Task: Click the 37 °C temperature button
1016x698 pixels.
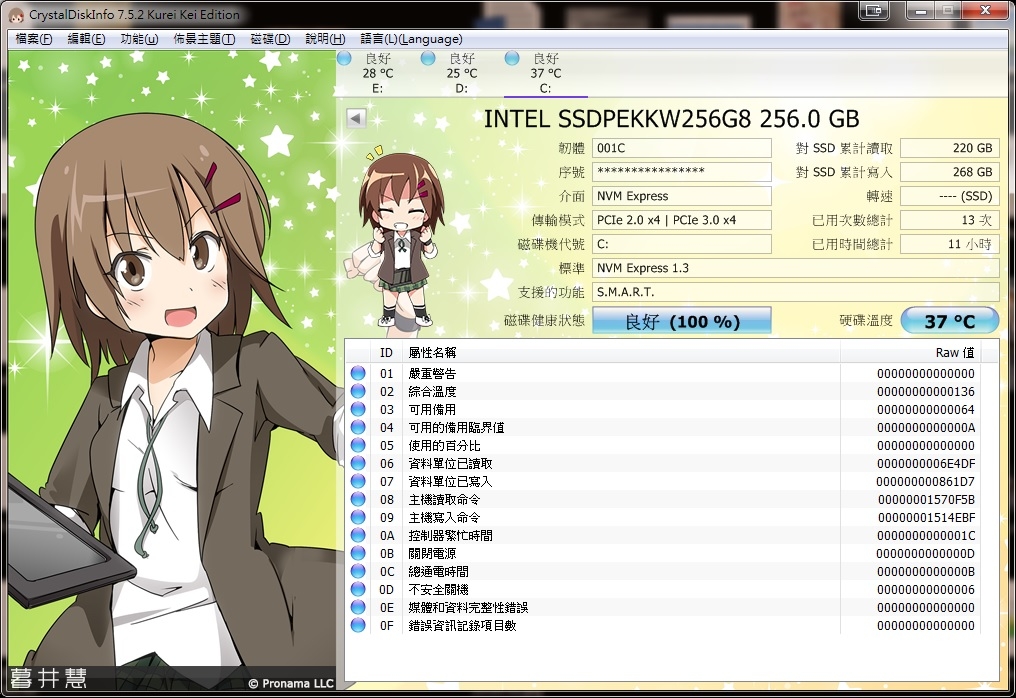Action: point(949,321)
